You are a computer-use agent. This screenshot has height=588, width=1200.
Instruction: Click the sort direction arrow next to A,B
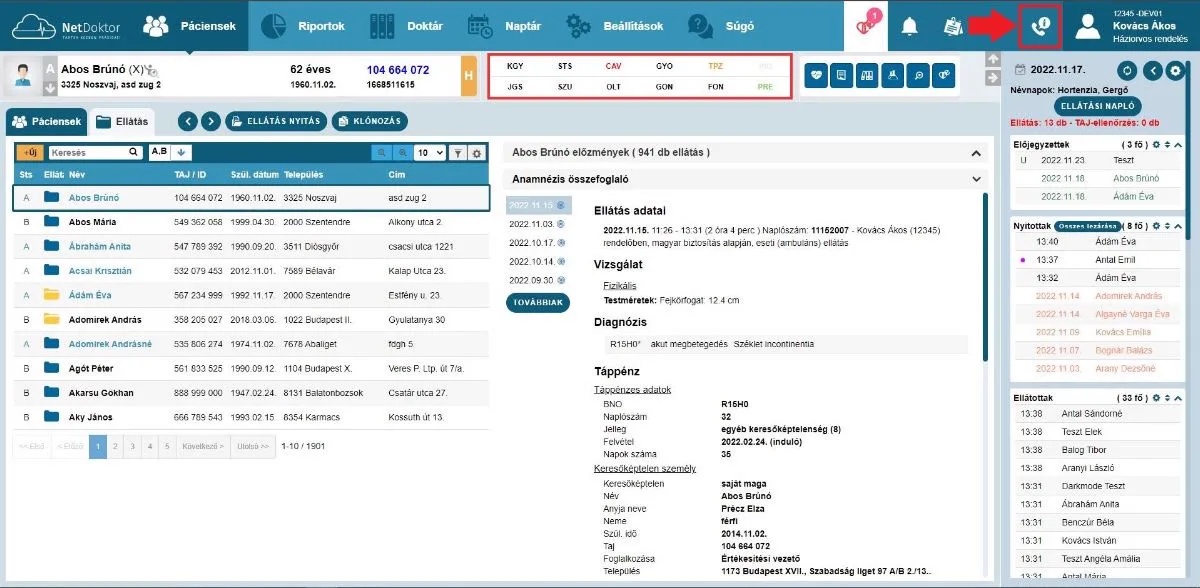coord(181,153)
